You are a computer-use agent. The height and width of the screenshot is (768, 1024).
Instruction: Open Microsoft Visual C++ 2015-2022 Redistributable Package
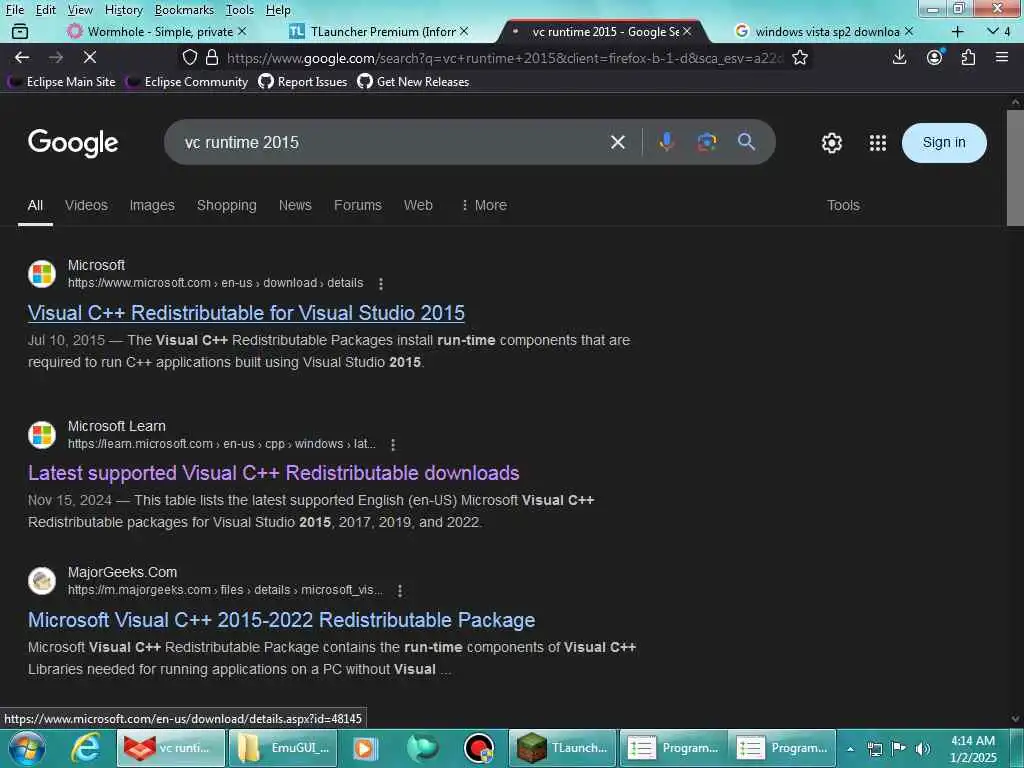point(281,620)
